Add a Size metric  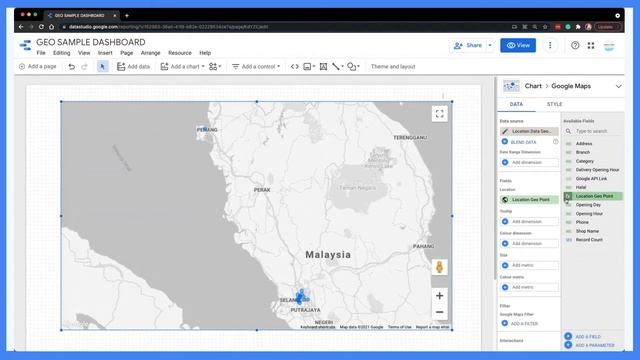click(x=529, y=265)
